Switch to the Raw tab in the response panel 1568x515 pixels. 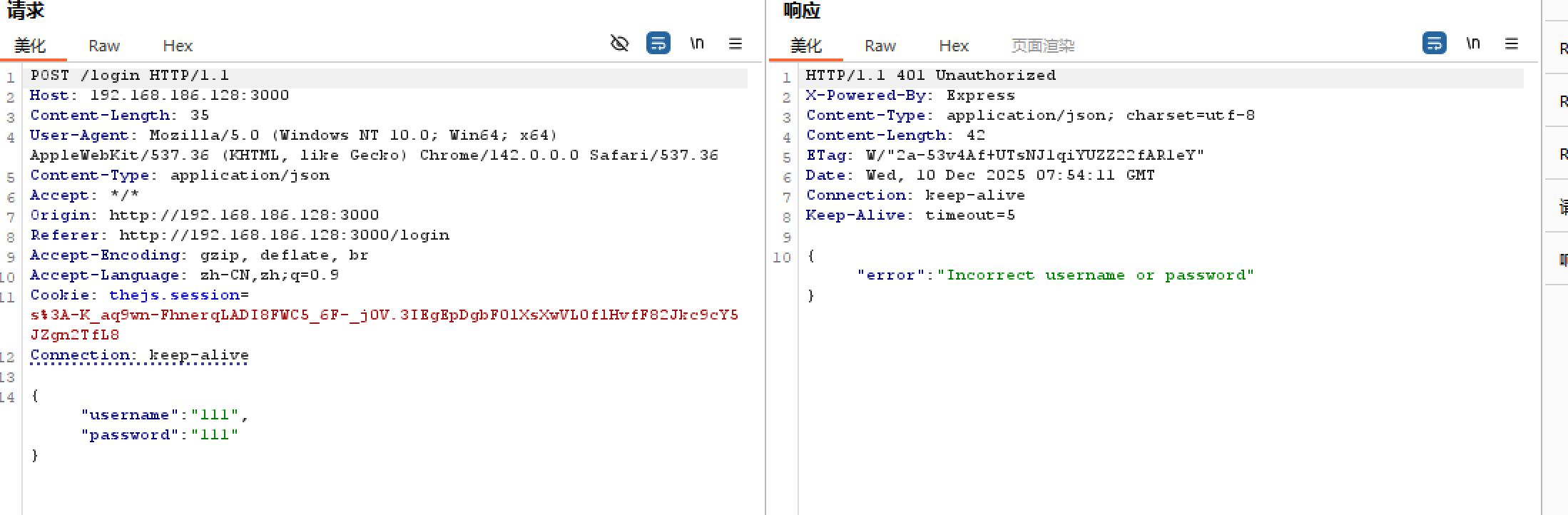coord(880,46)
